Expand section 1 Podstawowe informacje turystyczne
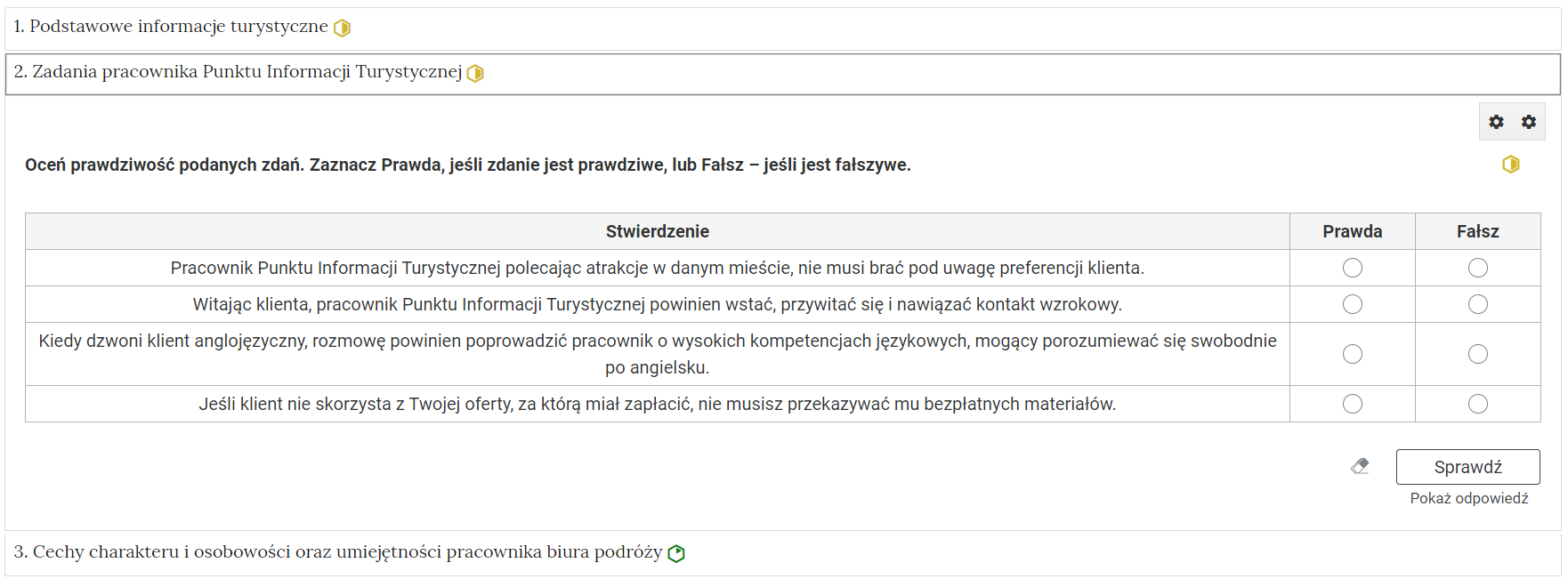This screenshot has width=1568, height=579. tap(178, 27)
